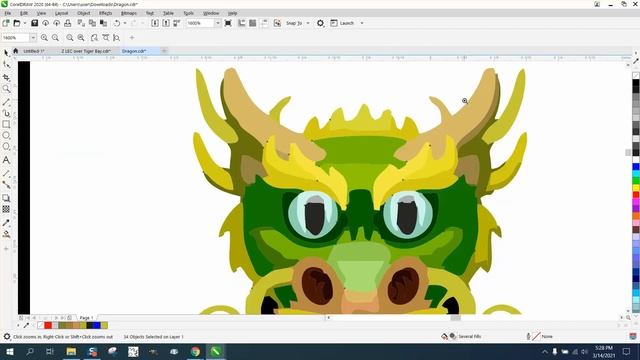640x360 pixels.
Task: Select the Shape tool in the toolbox
Action: click(x=6, y=65)
